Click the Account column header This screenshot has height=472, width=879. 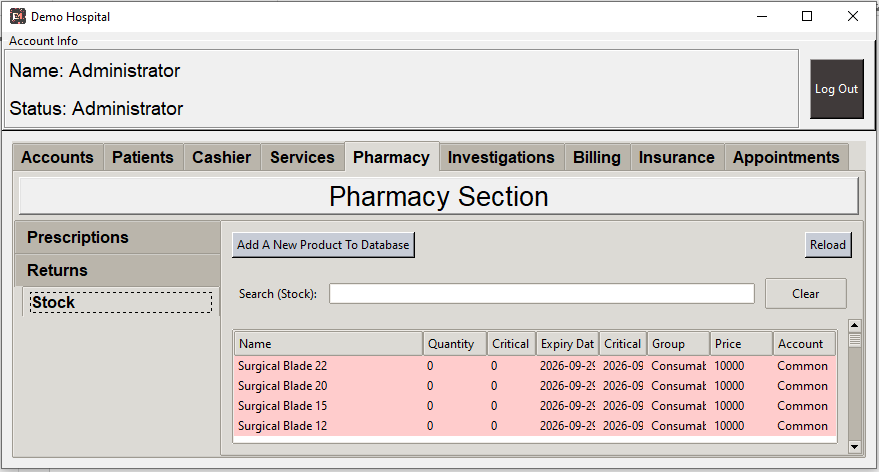[x=804, y=344]
